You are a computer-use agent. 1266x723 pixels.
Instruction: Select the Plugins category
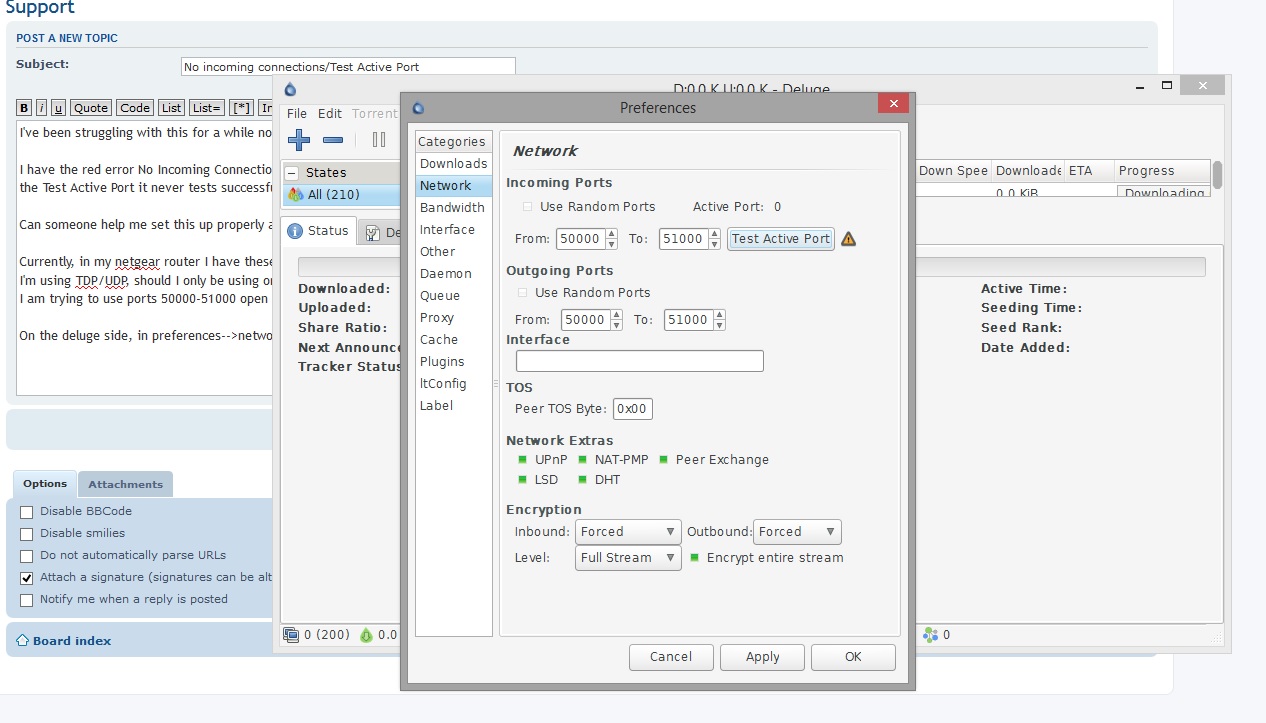click(x=454, y=362)
